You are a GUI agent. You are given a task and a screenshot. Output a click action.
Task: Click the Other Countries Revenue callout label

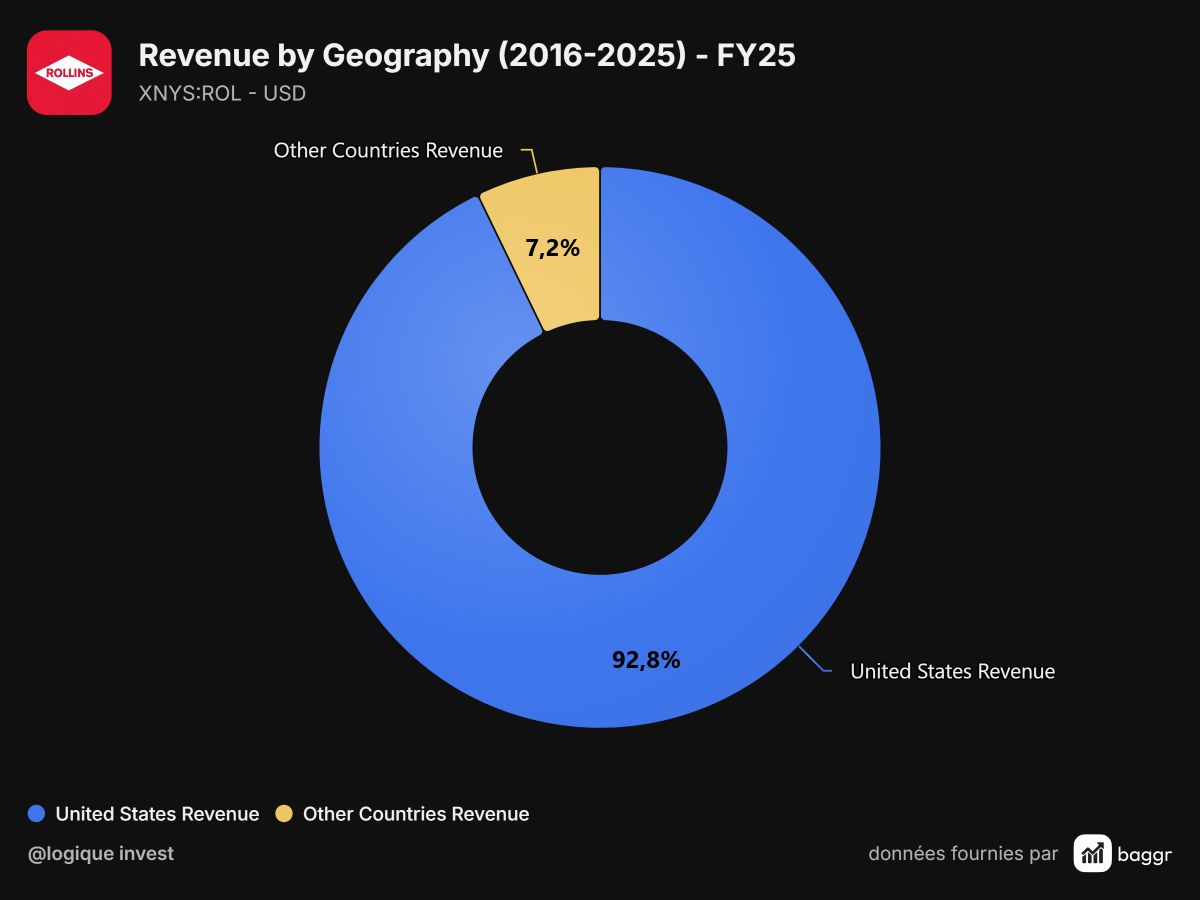(x=388, y=151)
